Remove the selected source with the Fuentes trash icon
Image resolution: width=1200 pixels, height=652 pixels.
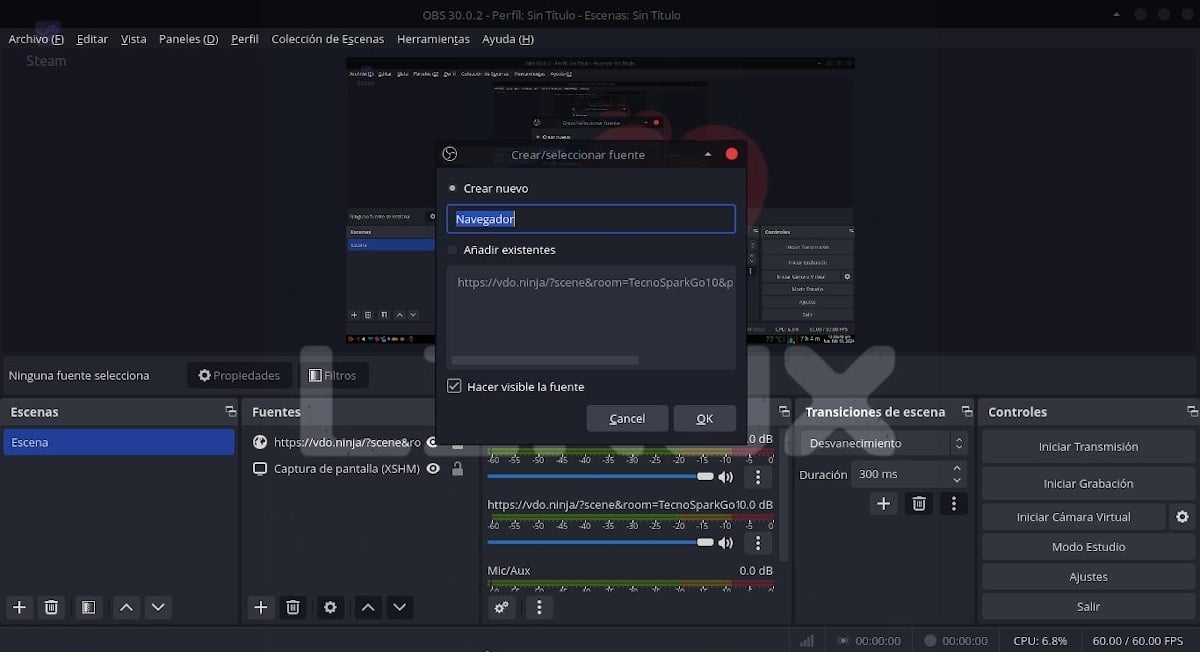click(x=293, y=607)
